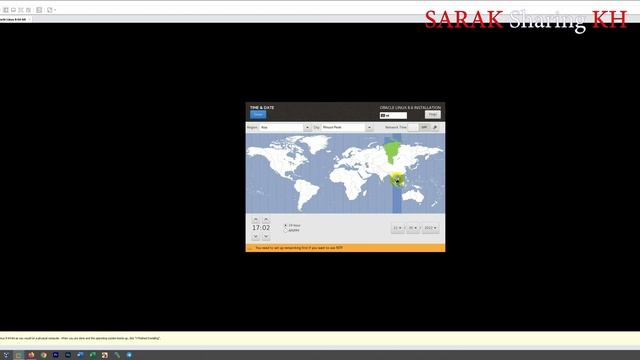Close the Oracle Linux VM tab
The width and height of the screenshot is (640, 360).
tap(29, 19)
